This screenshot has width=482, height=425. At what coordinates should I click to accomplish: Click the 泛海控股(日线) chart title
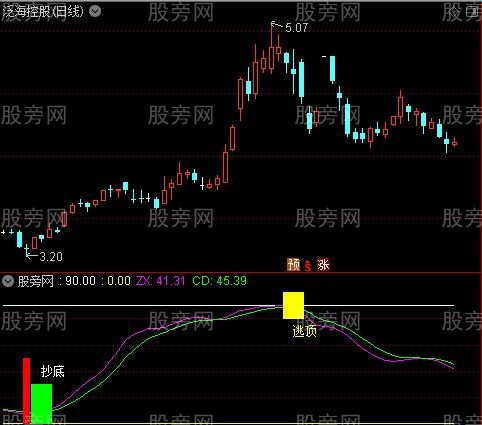tap(43, 12)
